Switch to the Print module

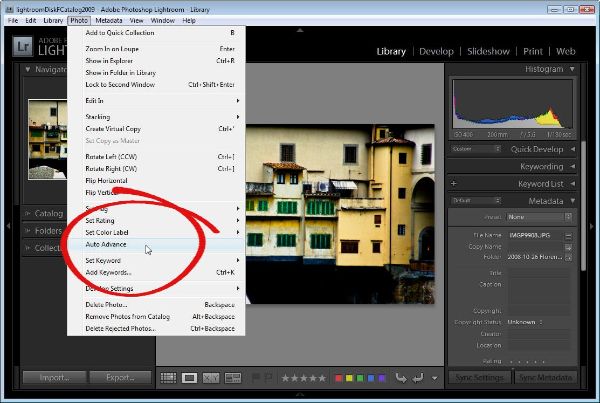533,51
